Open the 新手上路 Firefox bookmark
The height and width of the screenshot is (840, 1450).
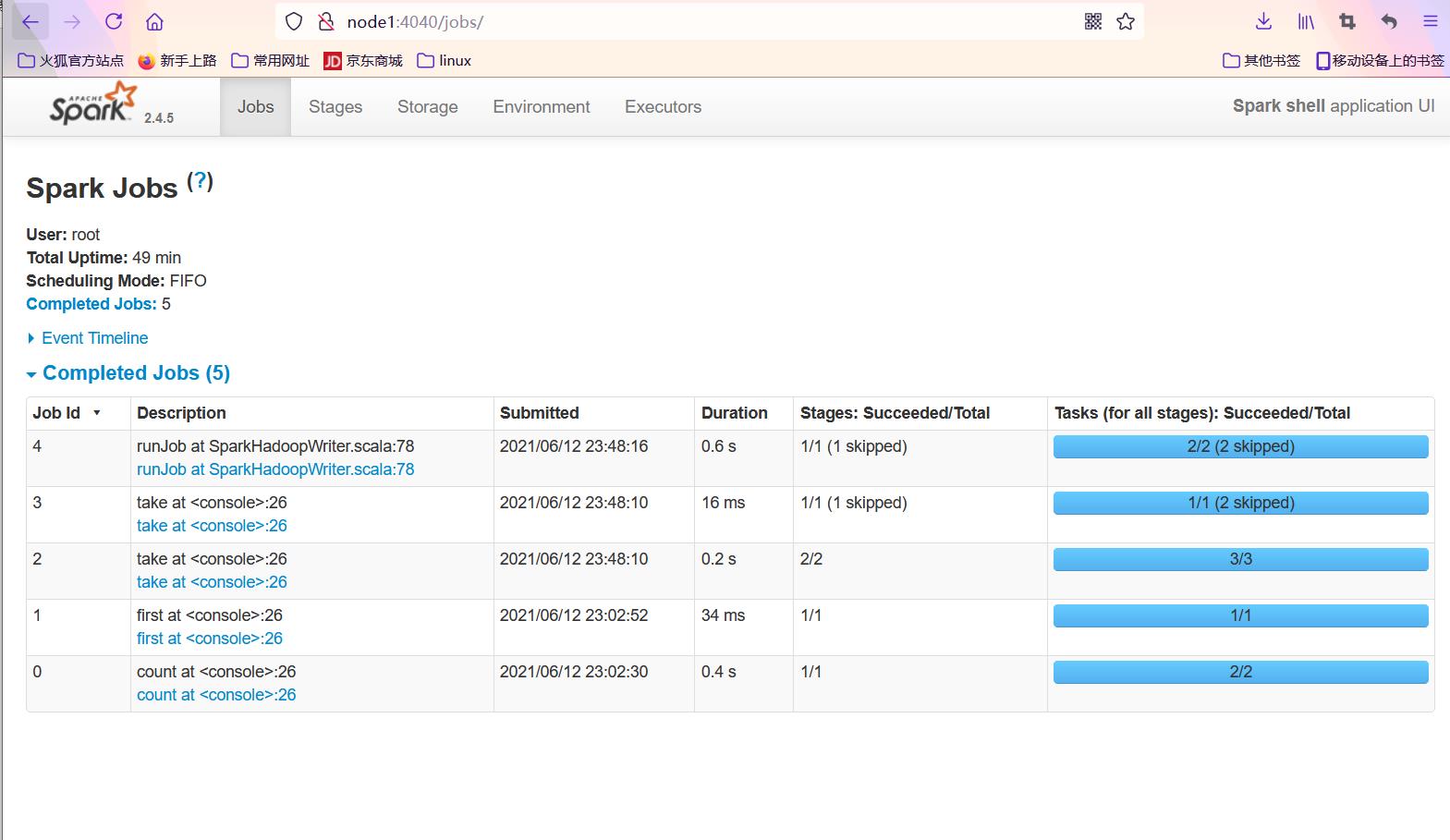coord(177,60)
